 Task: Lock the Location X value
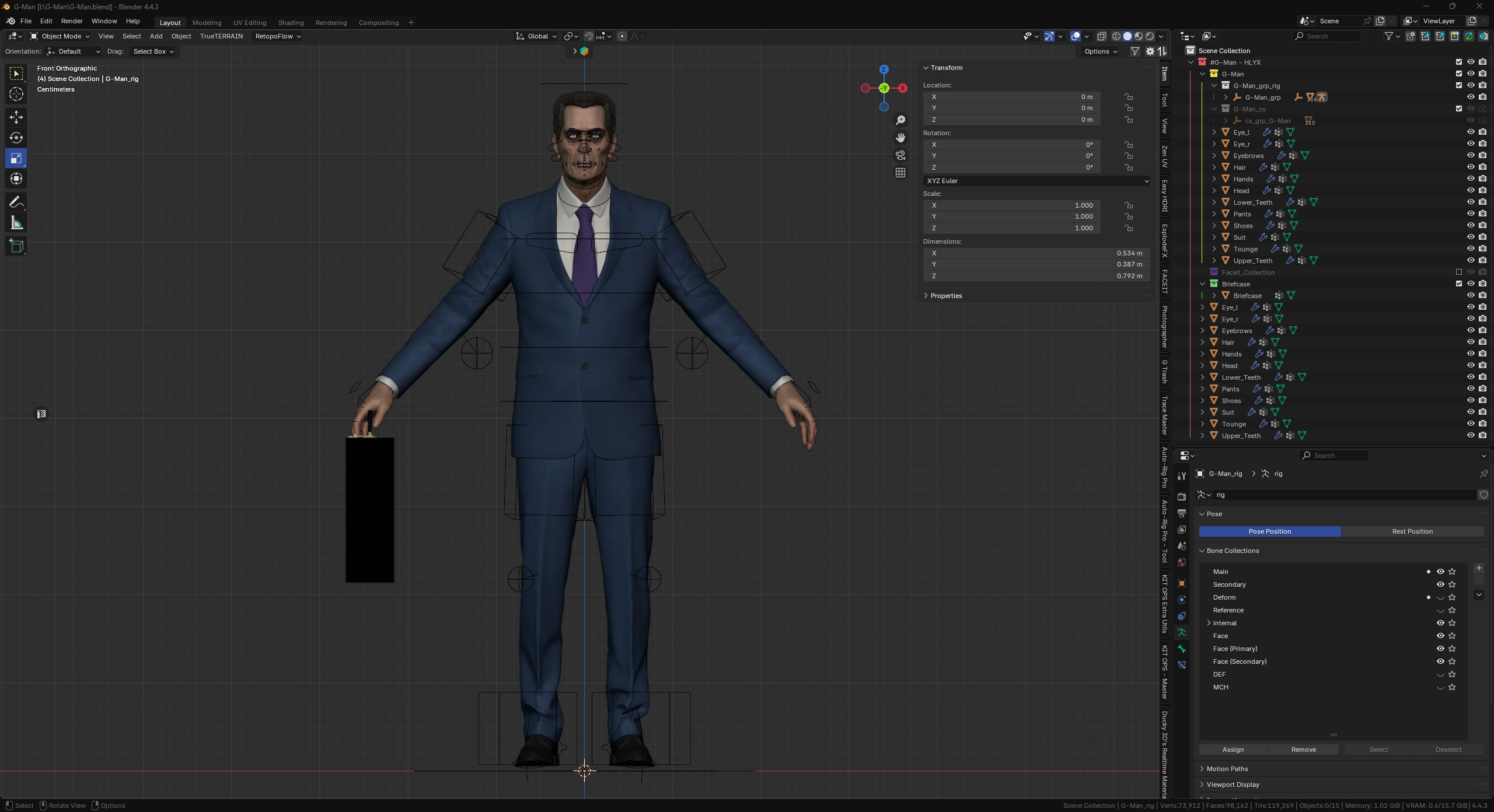(x=1129, y=97)
